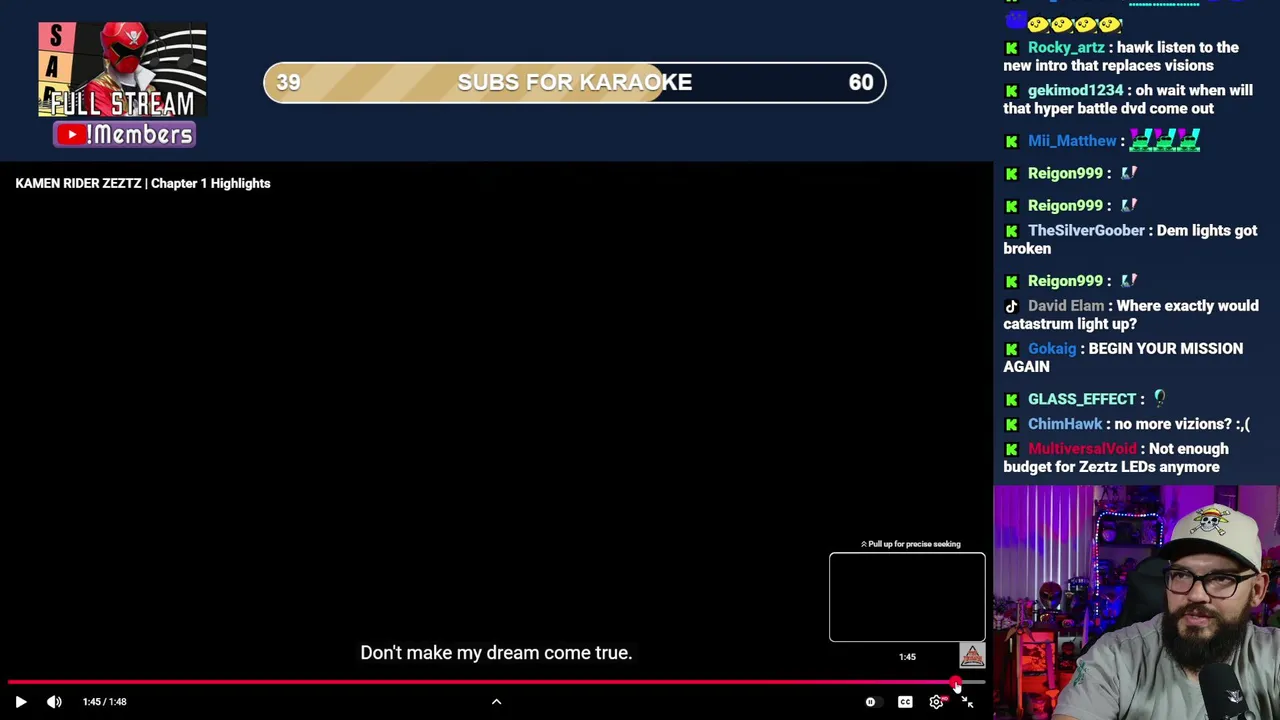This screenshot has width=1280, height=720.
Task: Click message 'no more vizions? :,('
Action: [1182, 424]
